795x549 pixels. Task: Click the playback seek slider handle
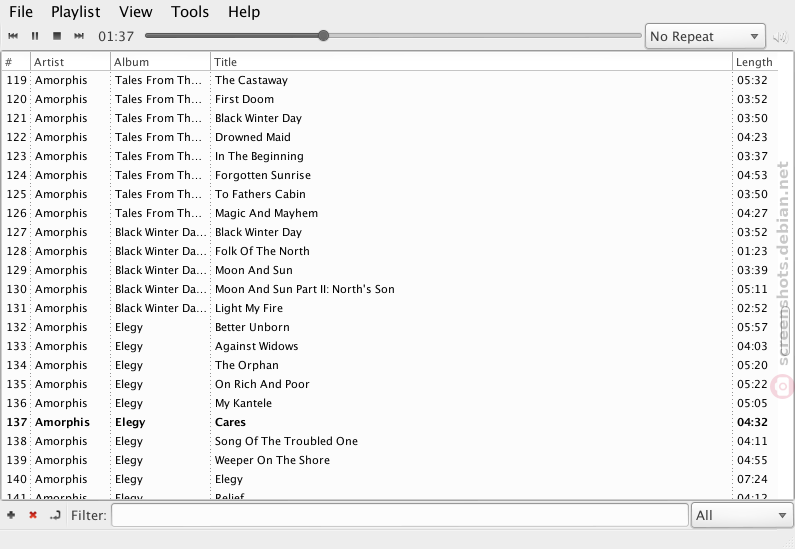[x=323, y=35]
